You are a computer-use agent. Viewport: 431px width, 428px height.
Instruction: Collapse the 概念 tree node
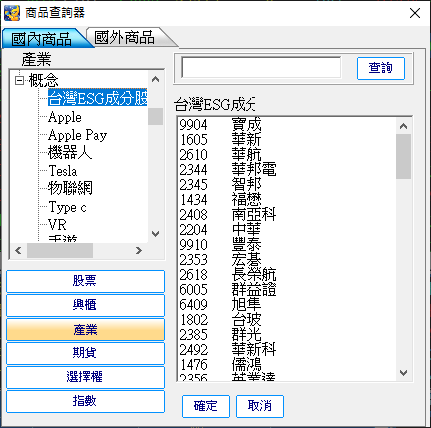point(20,80)
